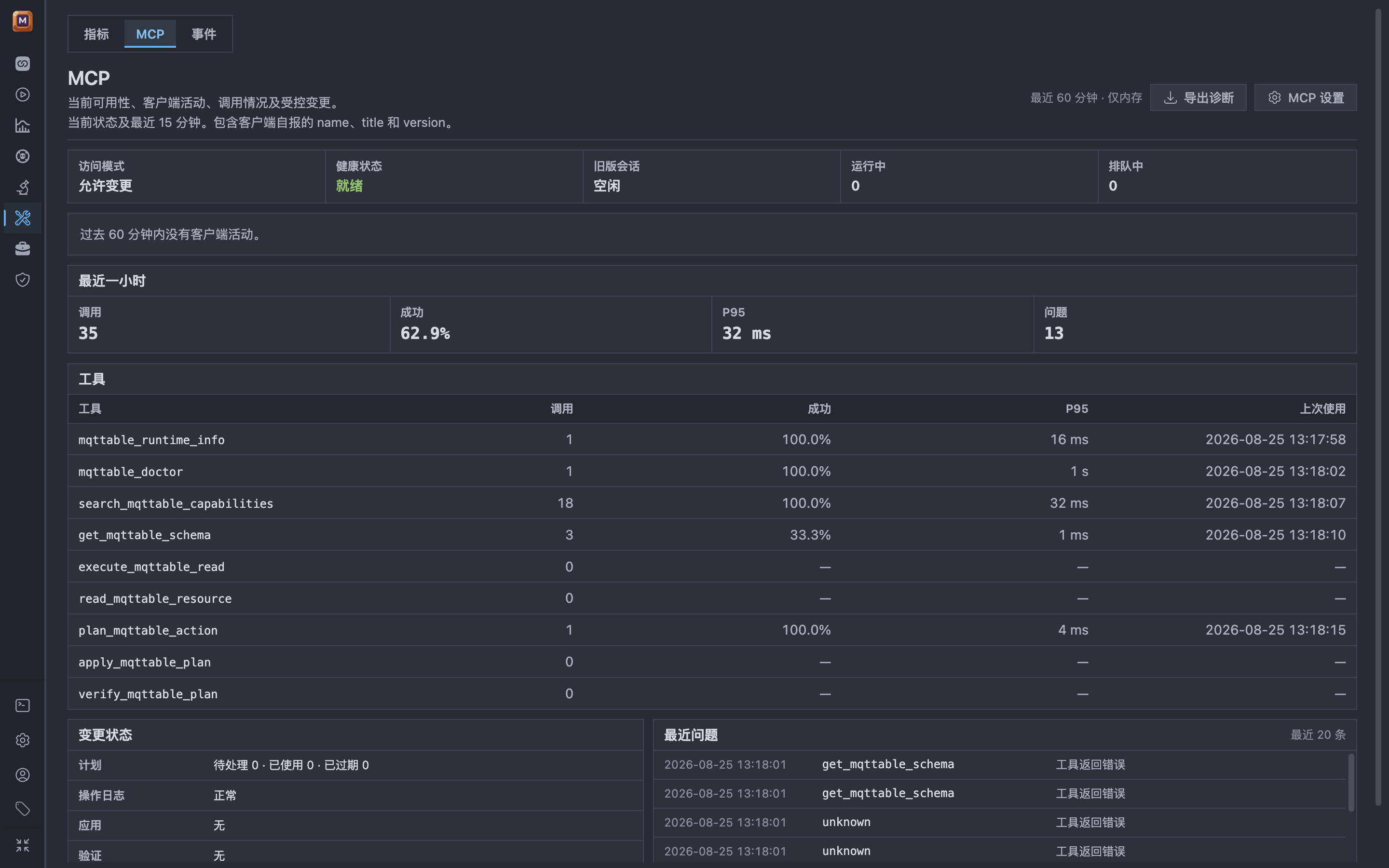1389x868 pixels.
Task: Click the 最近问题 section heading
Action: click(691, 735)
